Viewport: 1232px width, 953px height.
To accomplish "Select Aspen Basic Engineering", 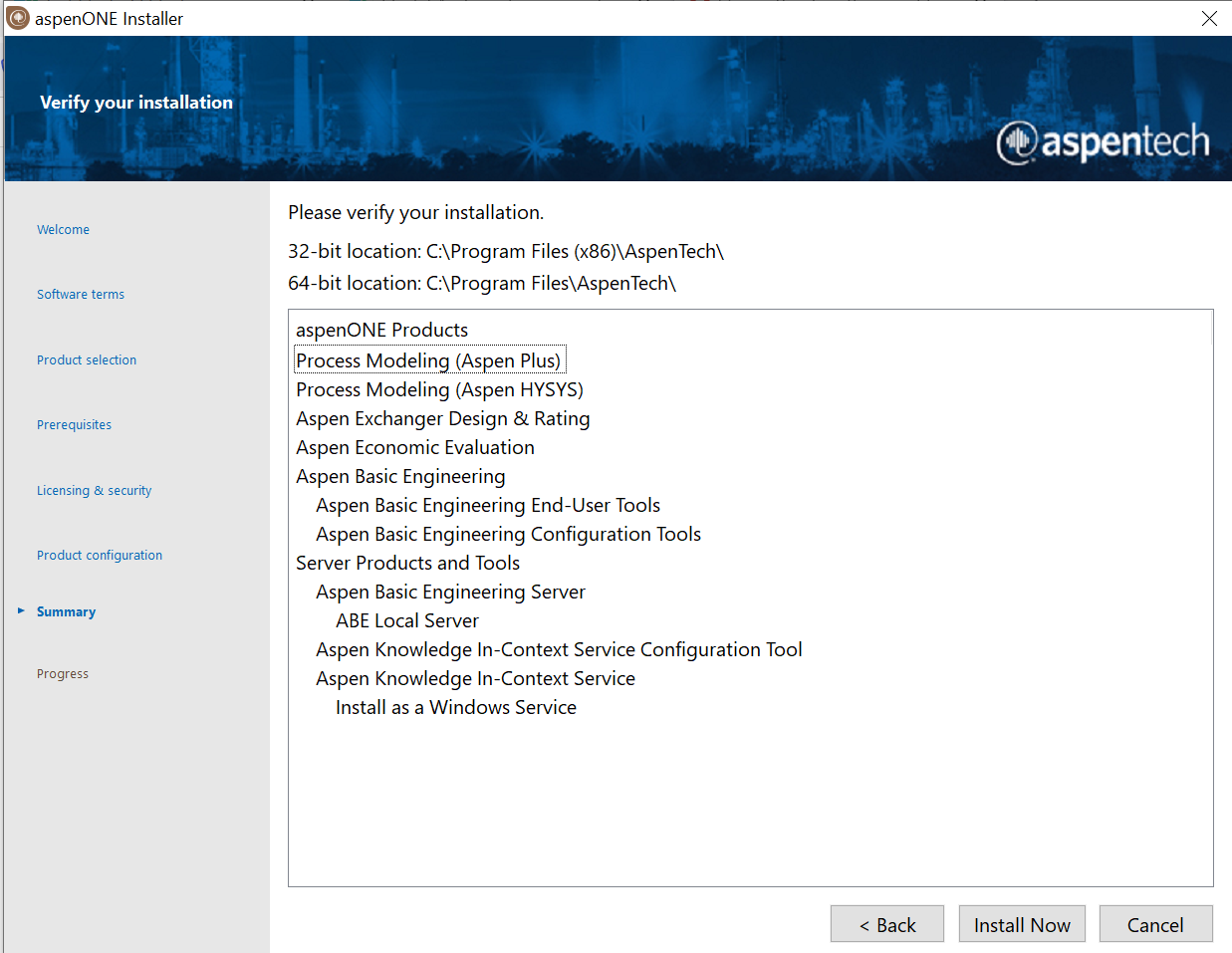I will pyautogui.click(x=400, y=476).
